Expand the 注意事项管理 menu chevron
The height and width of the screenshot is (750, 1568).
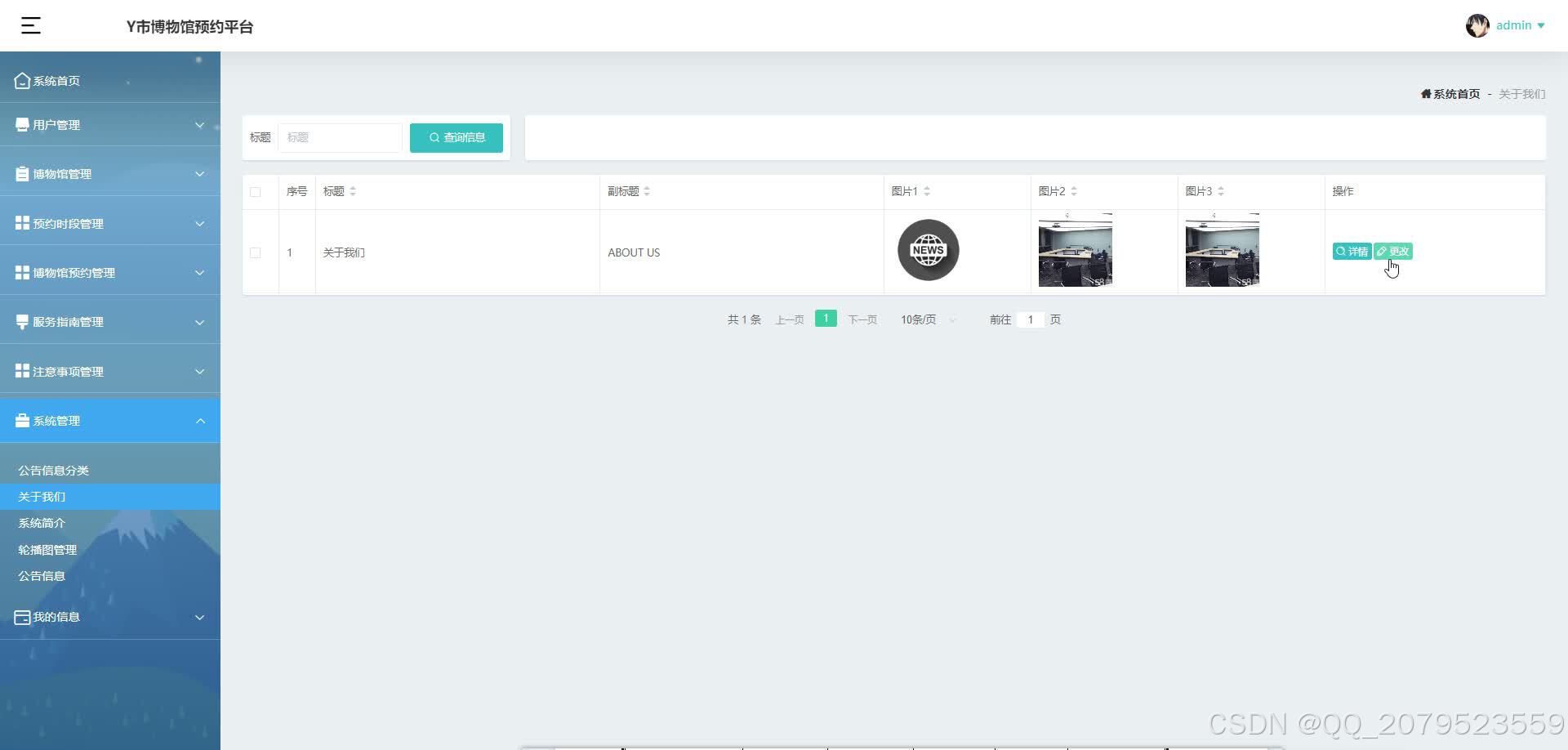tap(199, 372)
